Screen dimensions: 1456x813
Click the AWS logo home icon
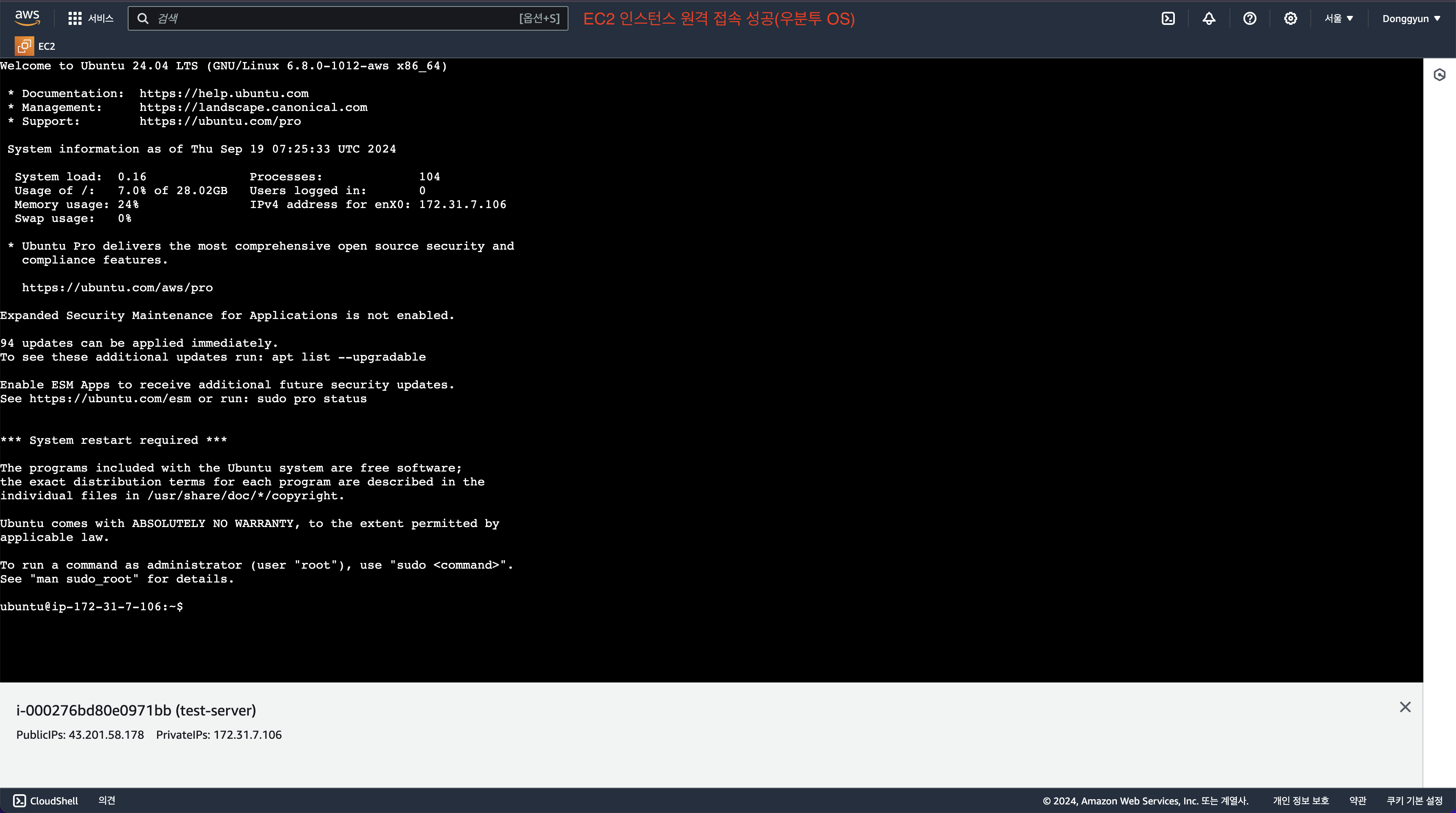[x=27, y=18]
